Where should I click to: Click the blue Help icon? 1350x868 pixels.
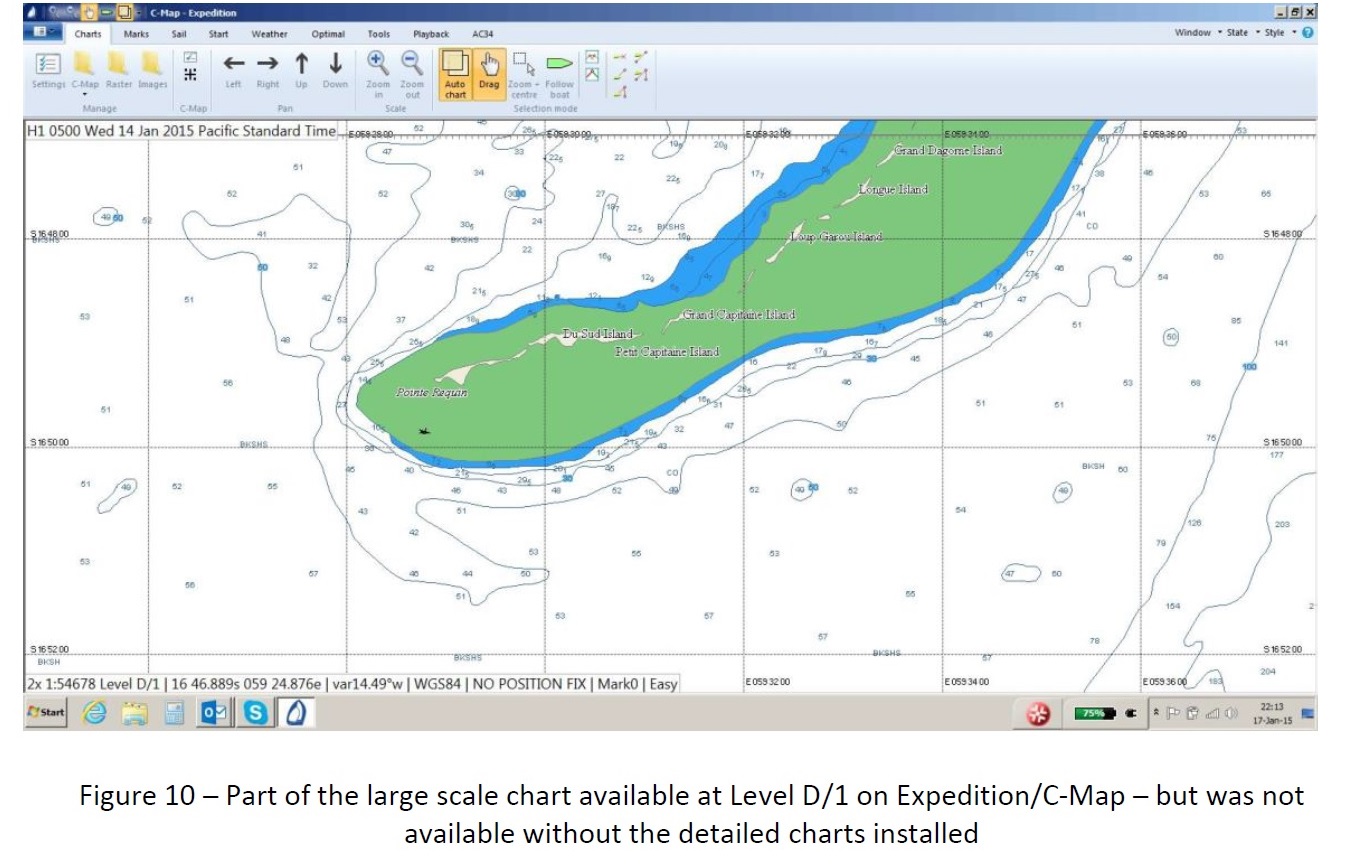click(1308, 33)
